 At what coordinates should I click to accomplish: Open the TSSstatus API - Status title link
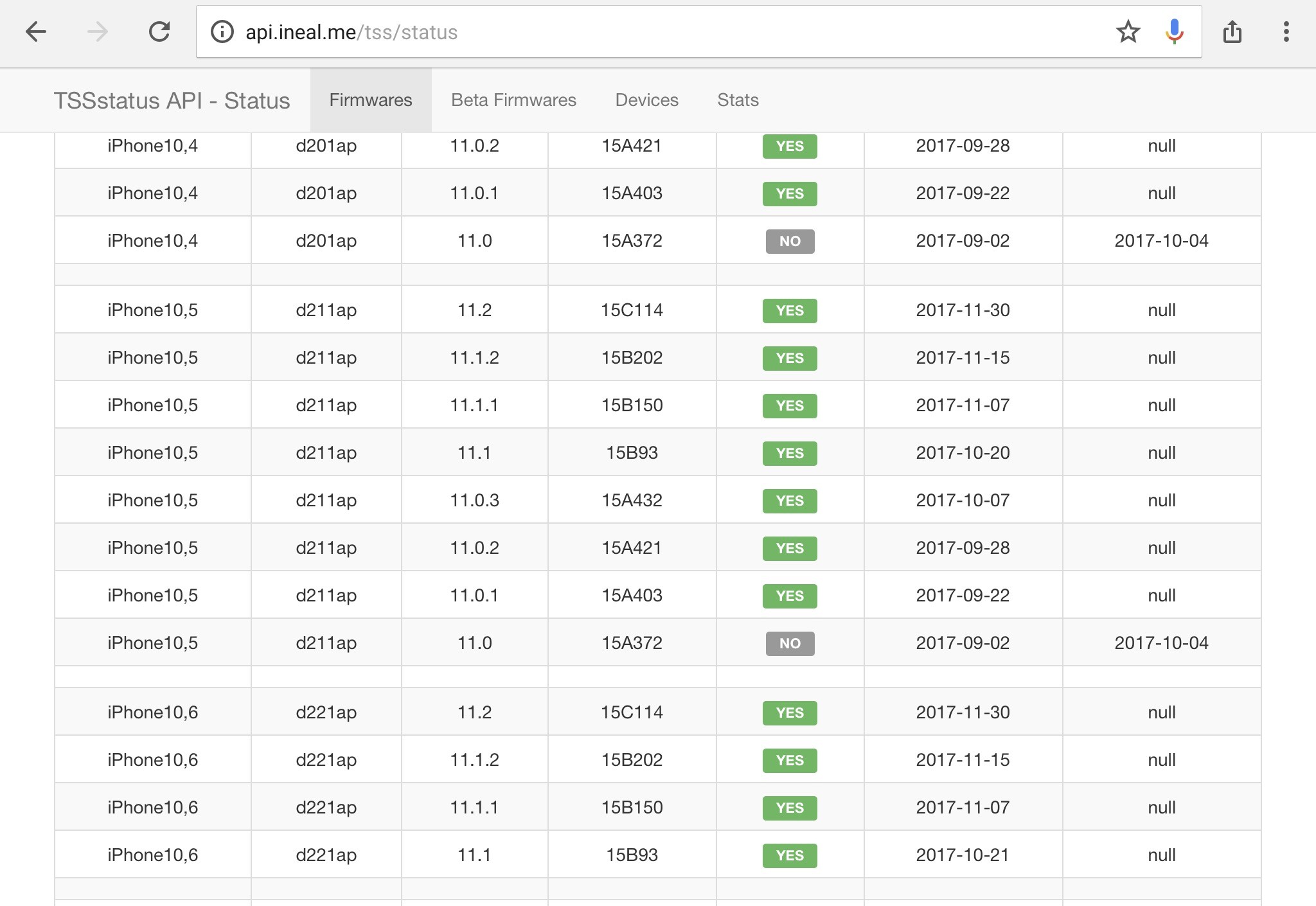tap(172, 101)
